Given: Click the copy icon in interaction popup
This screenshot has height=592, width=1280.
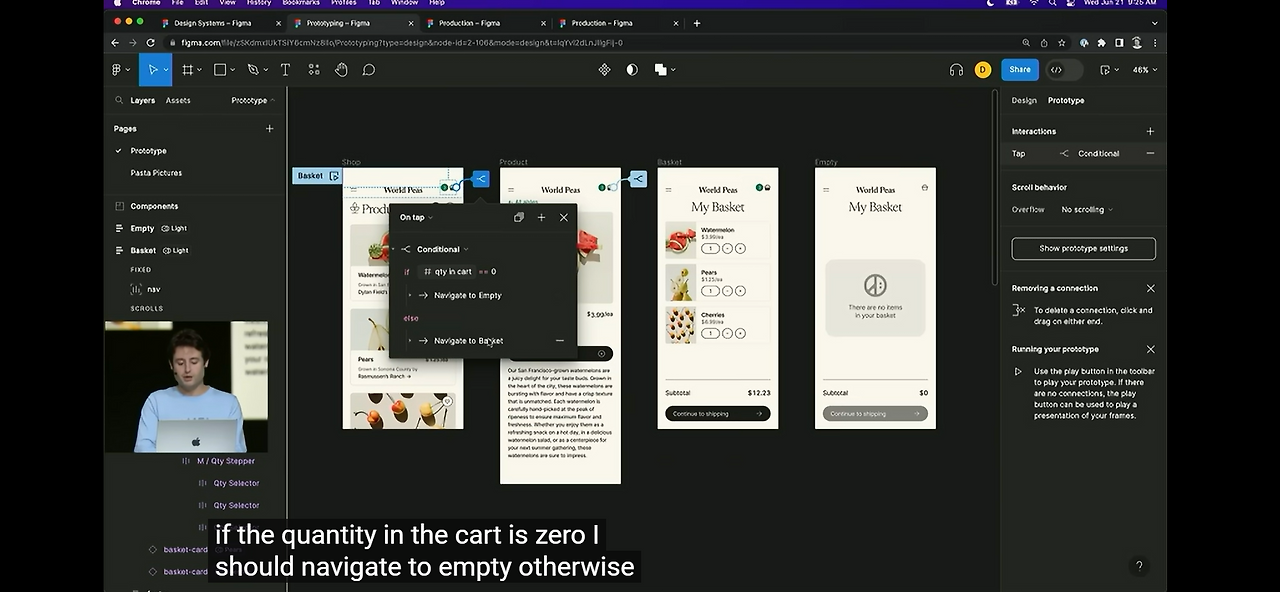Looking at the screenshot, I should point(518,217).
